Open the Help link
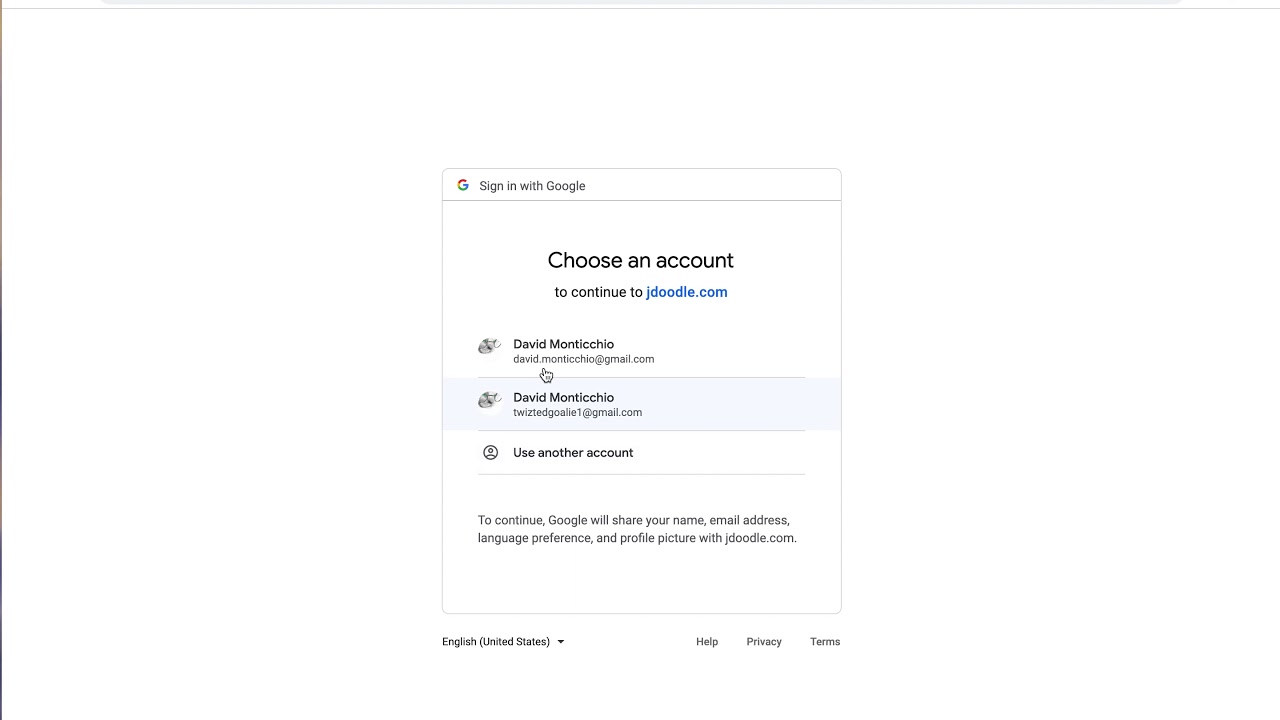This screenshot has height=720, width=1280. coord(707,642)
